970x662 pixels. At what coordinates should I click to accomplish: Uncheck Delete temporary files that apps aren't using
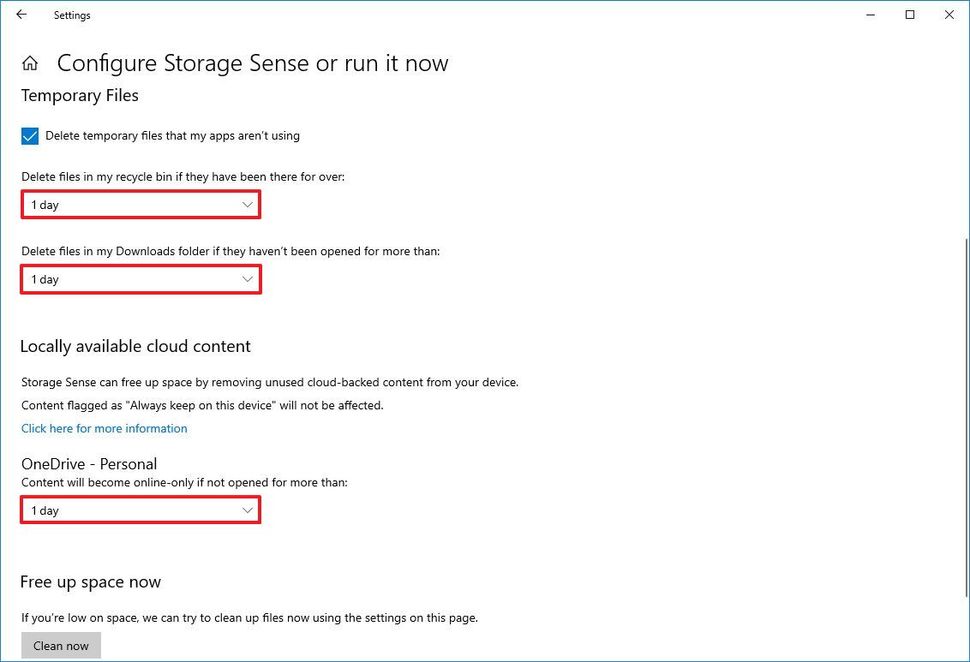tap(29, 135)
